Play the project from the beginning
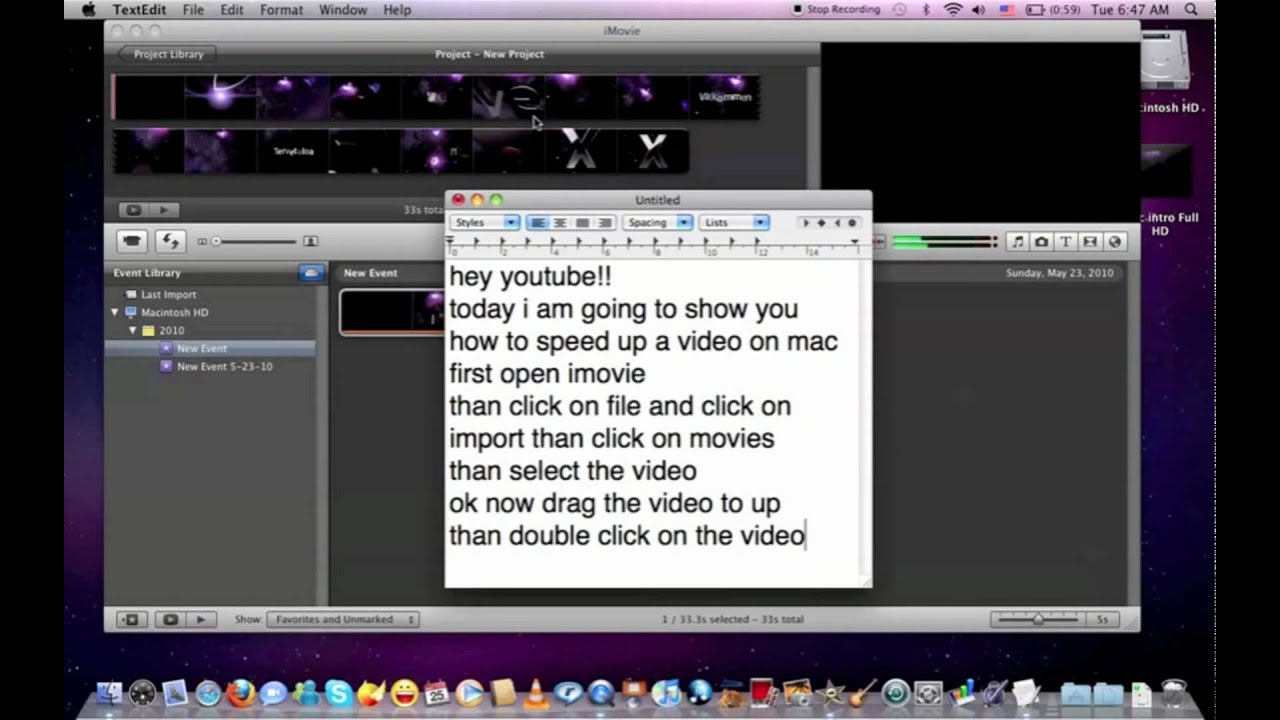This screenshot has height=720, width=1280. click(x=164, y=210)
